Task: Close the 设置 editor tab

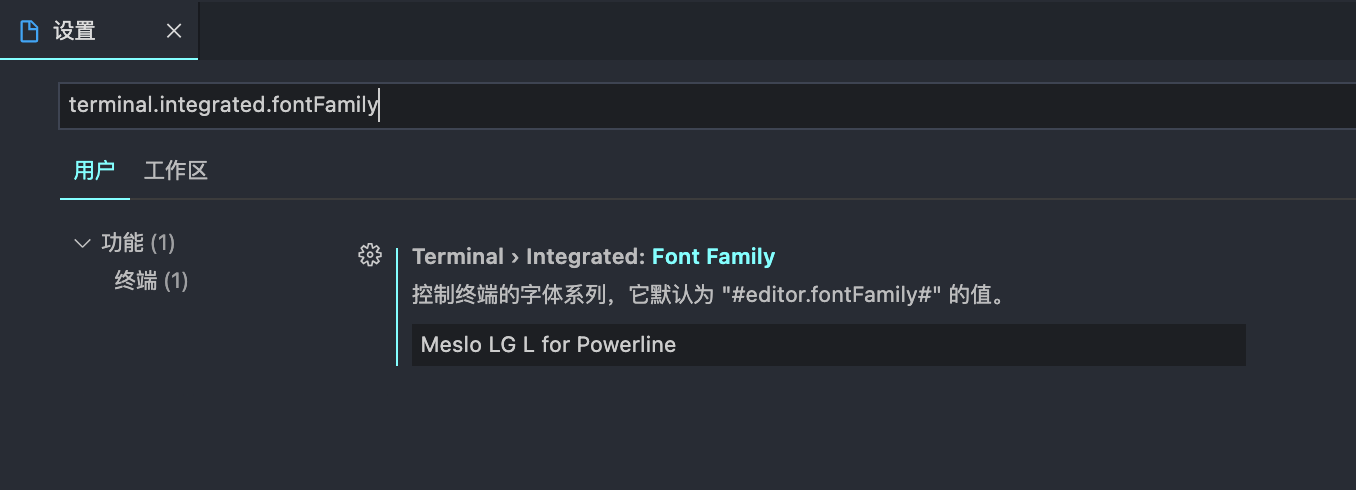Action: (x=174, y=31)
